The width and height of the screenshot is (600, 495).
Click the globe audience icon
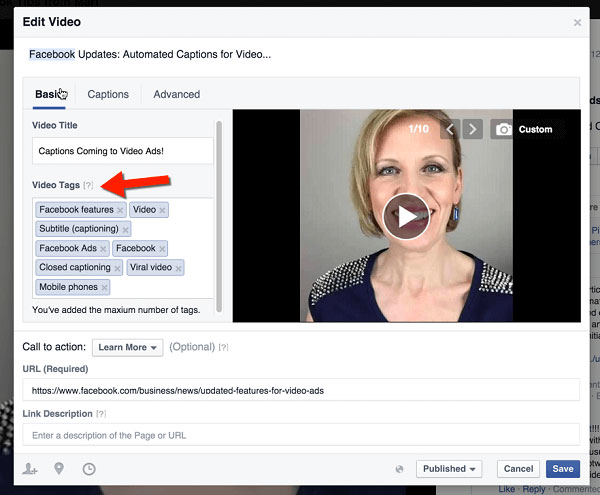tap(399, 469)
